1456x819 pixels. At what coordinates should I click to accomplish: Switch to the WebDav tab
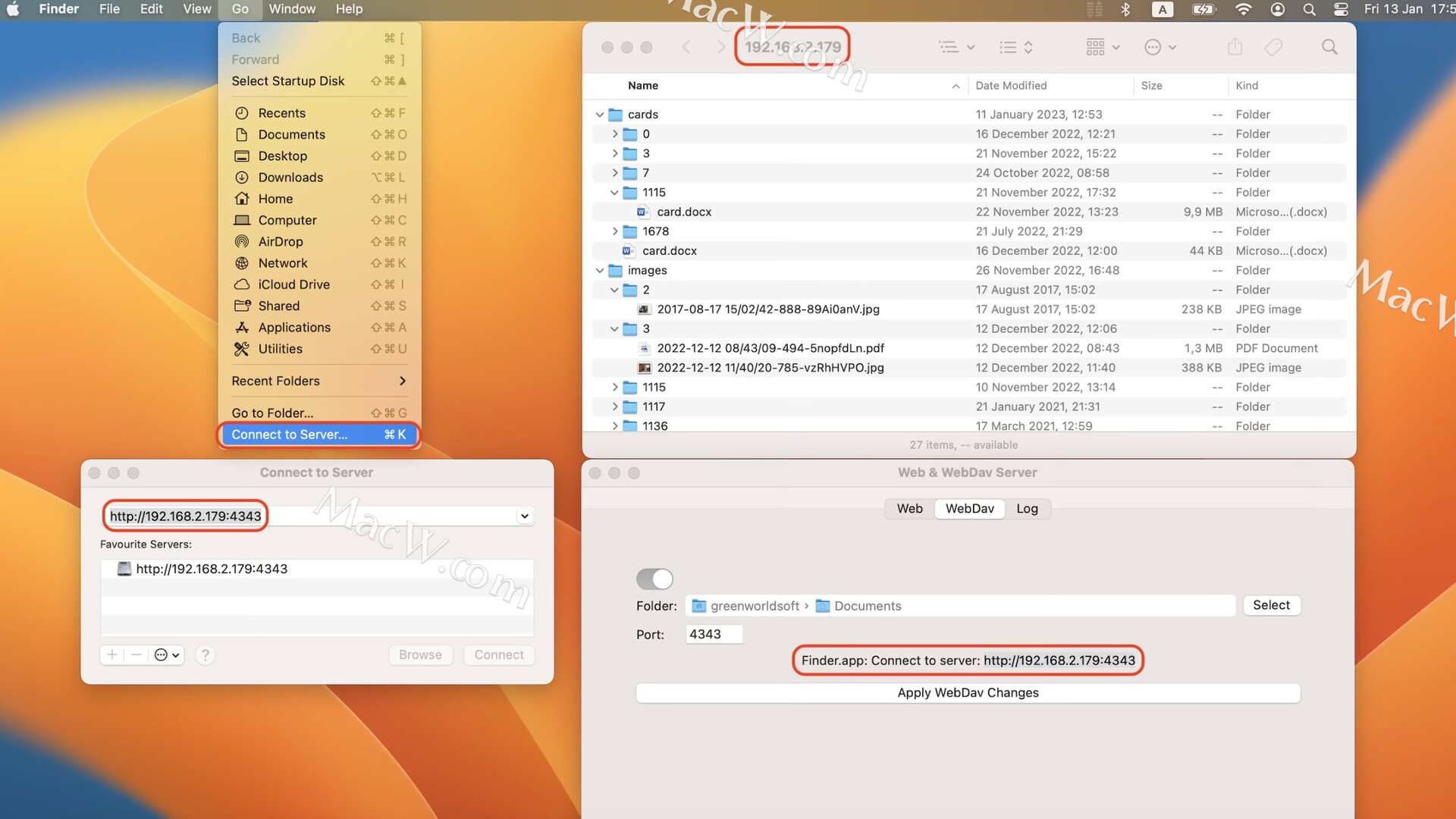[x=969, y=509]
